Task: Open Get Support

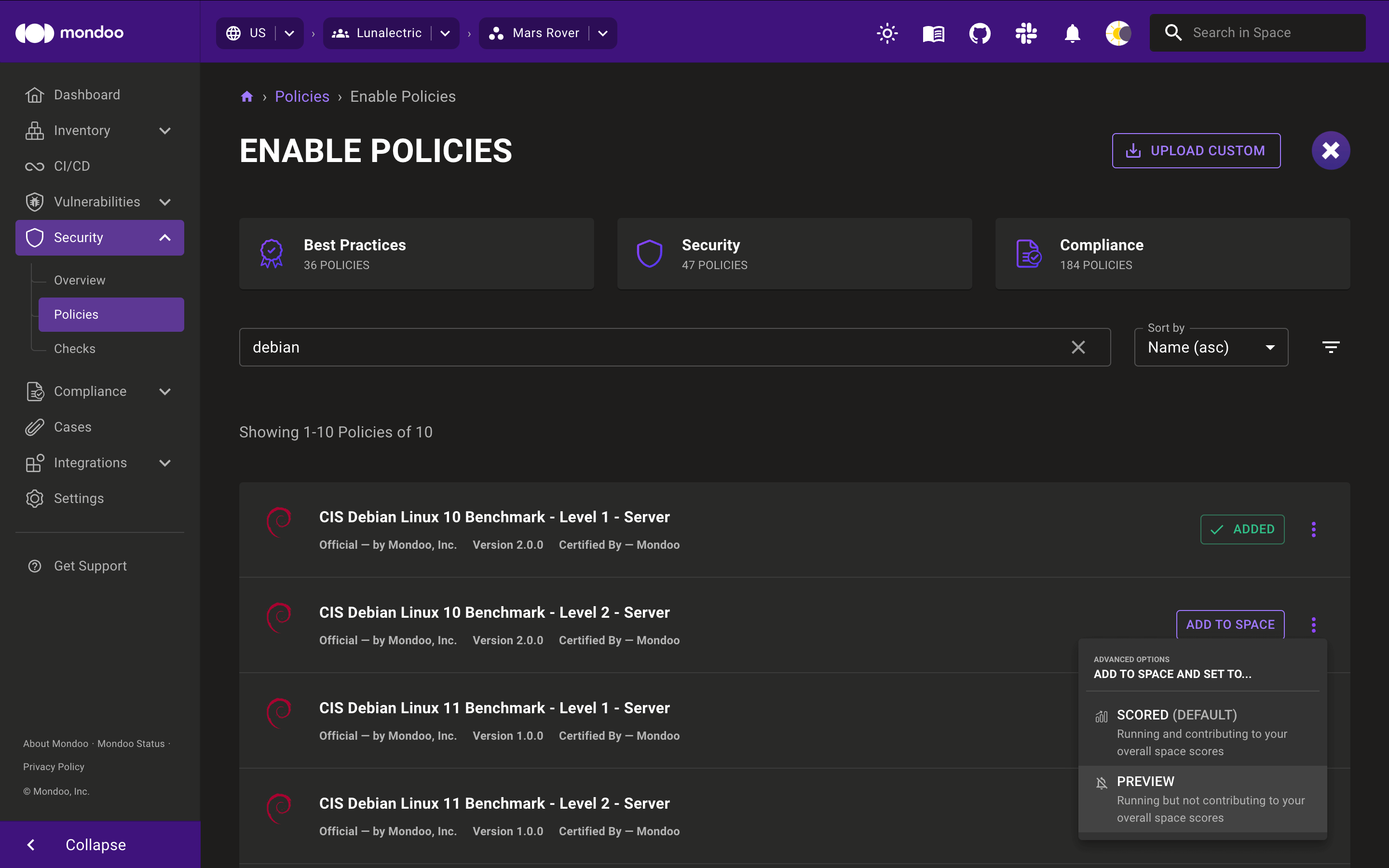Action: tap(100, 566)
